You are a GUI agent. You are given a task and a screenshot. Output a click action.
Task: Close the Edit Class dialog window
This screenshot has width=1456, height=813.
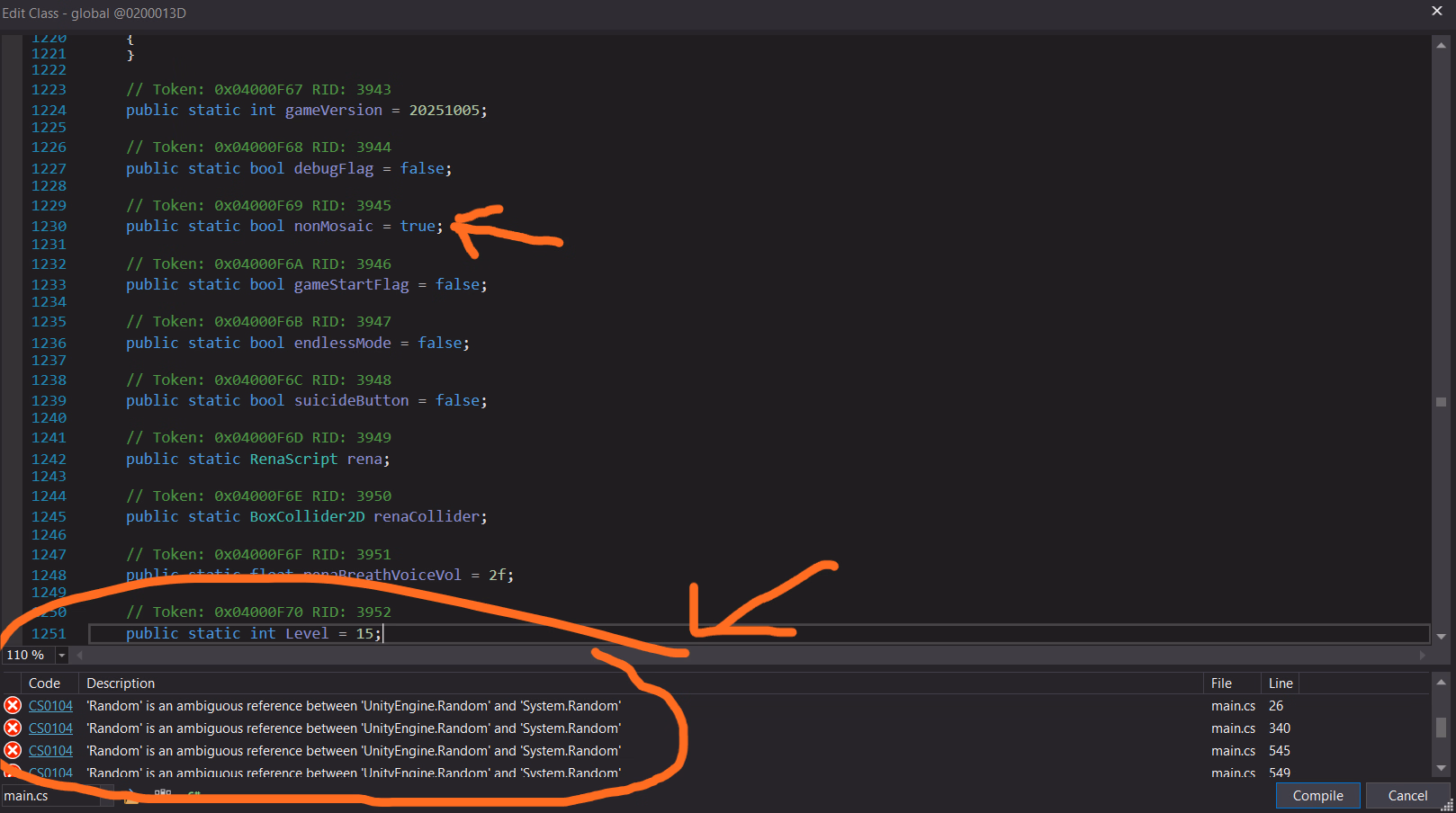[x=1436, y=11]
